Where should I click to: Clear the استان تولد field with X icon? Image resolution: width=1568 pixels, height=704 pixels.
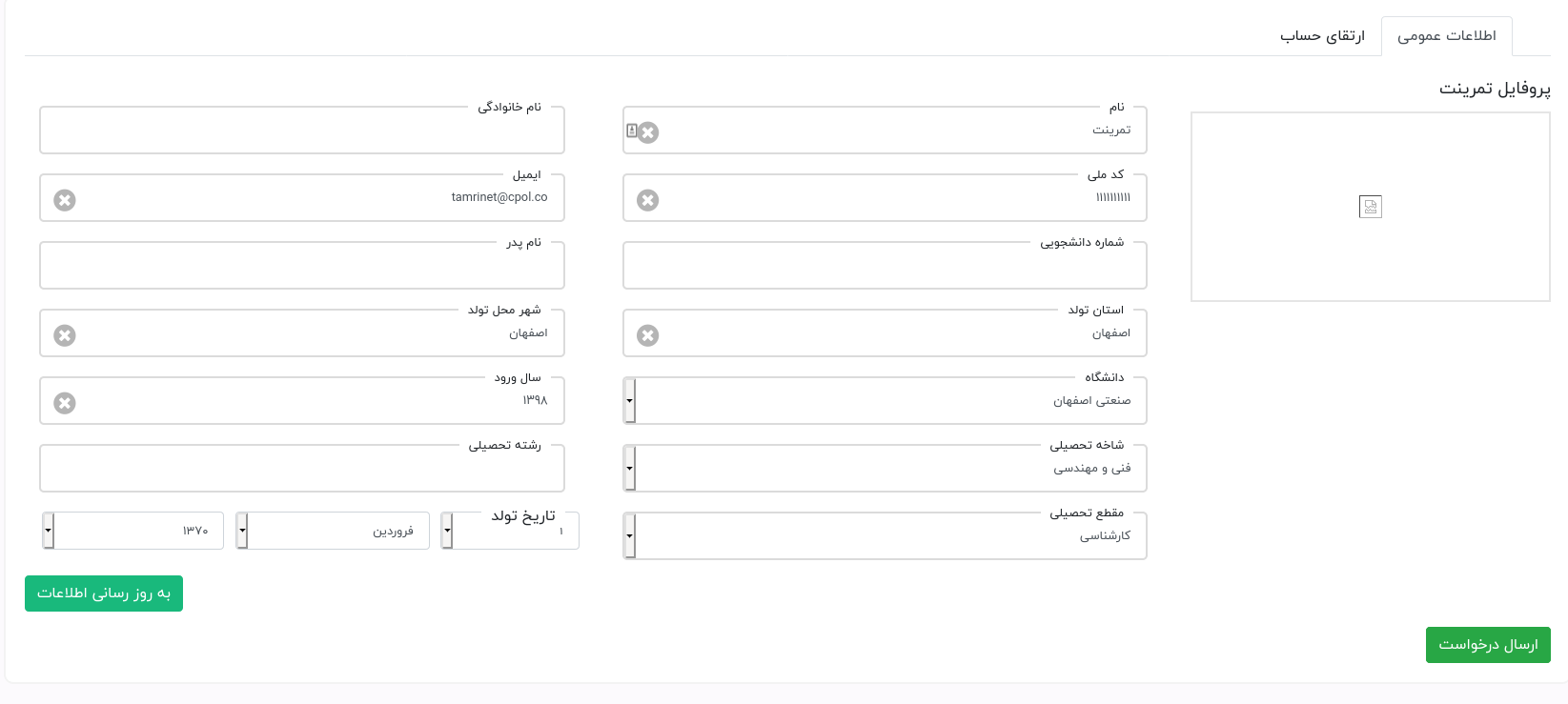click(648, 335)
